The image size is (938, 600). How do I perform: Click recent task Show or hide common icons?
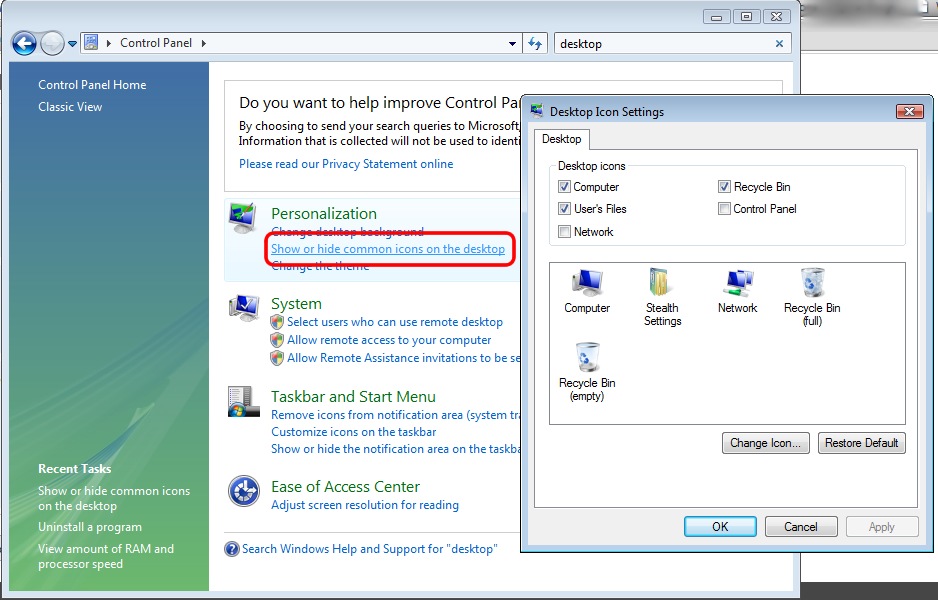tap(114, 498)
